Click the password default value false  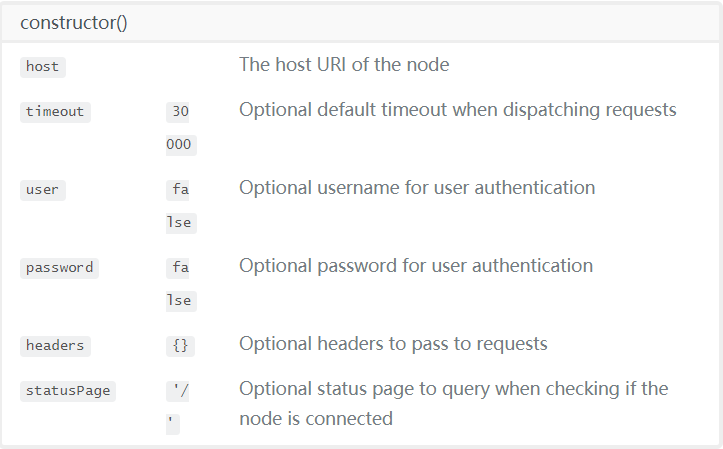[x=181, y=284]
